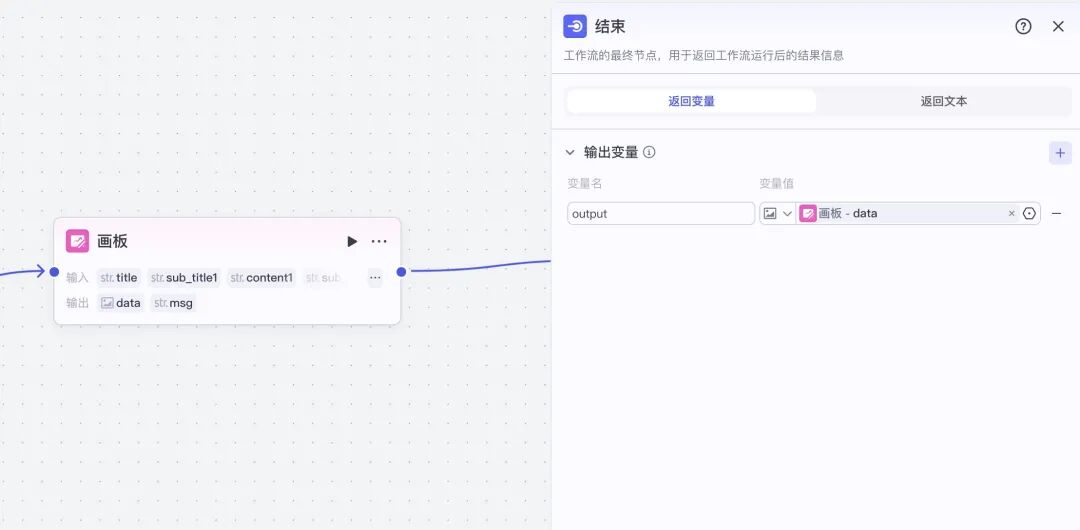
Task: Remove the output variable row
Action: click(x=1057, y=214)
